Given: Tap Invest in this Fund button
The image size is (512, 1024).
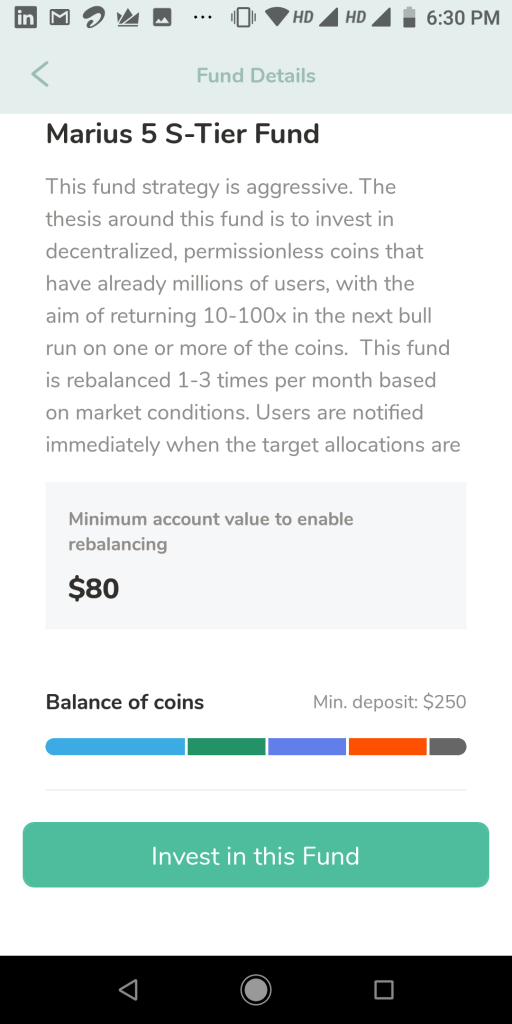Looking at the screenshot, I should 256,855.
